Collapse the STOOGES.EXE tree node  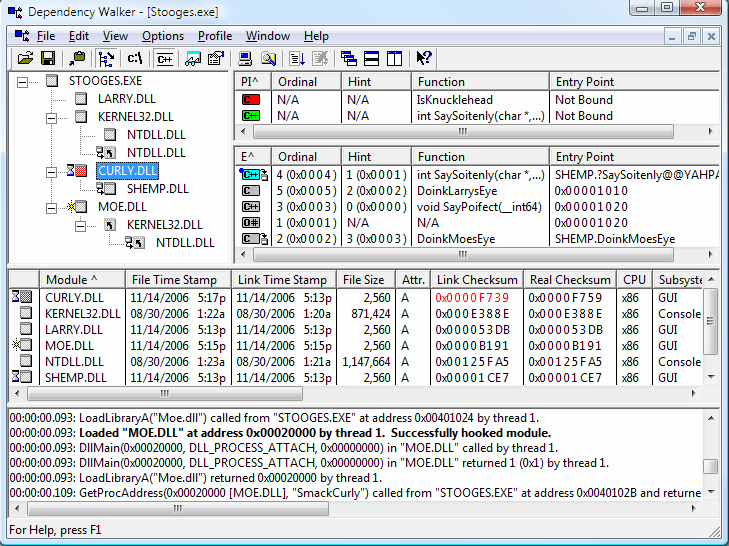pyautogui.click(x=23, y=81)
